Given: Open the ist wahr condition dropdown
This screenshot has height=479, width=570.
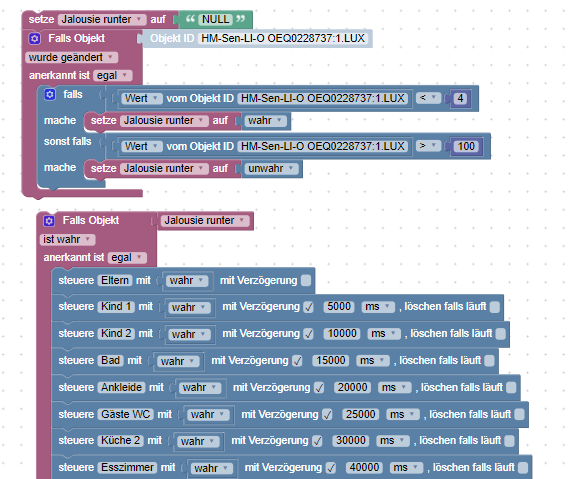Looking at the screenshot, I should coord(67,240).
